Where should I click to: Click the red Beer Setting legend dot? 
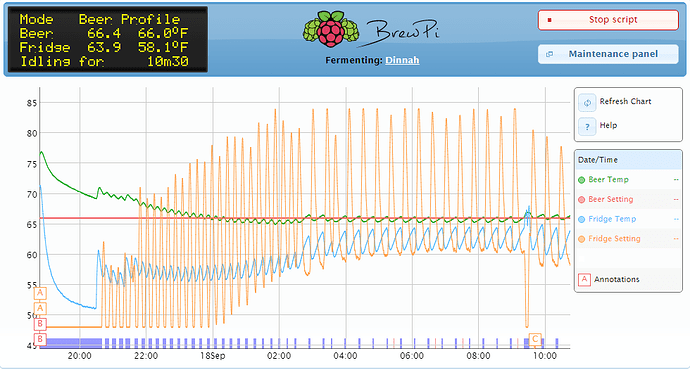(x=581, y=200)
